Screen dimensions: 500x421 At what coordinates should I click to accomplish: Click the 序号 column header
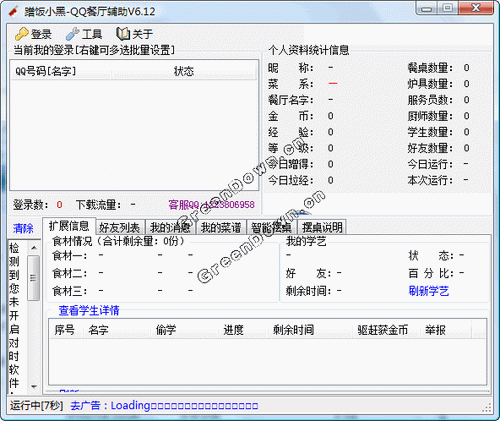tap(67, 330)
